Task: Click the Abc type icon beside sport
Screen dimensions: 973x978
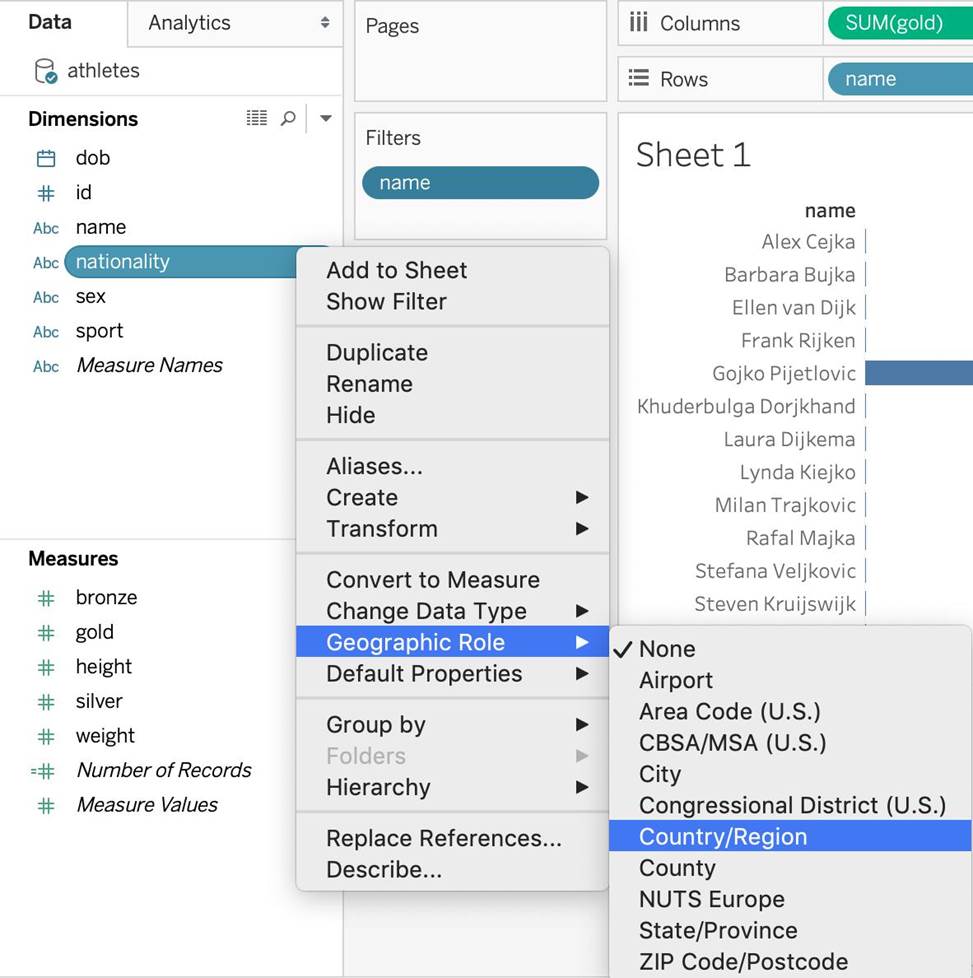Action: point(46,332)
